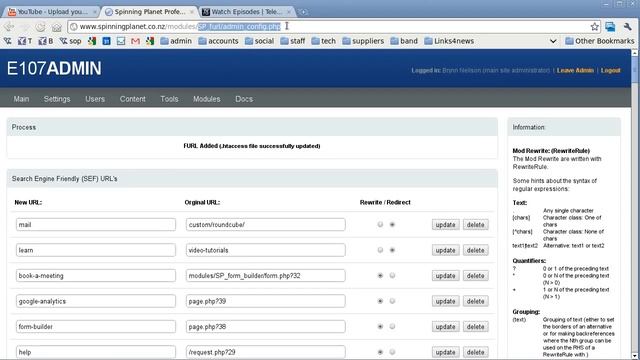This screenshot has height=360, width=640.
Task: Open the Gmail bookmark icon
Action: pos(136,41)
